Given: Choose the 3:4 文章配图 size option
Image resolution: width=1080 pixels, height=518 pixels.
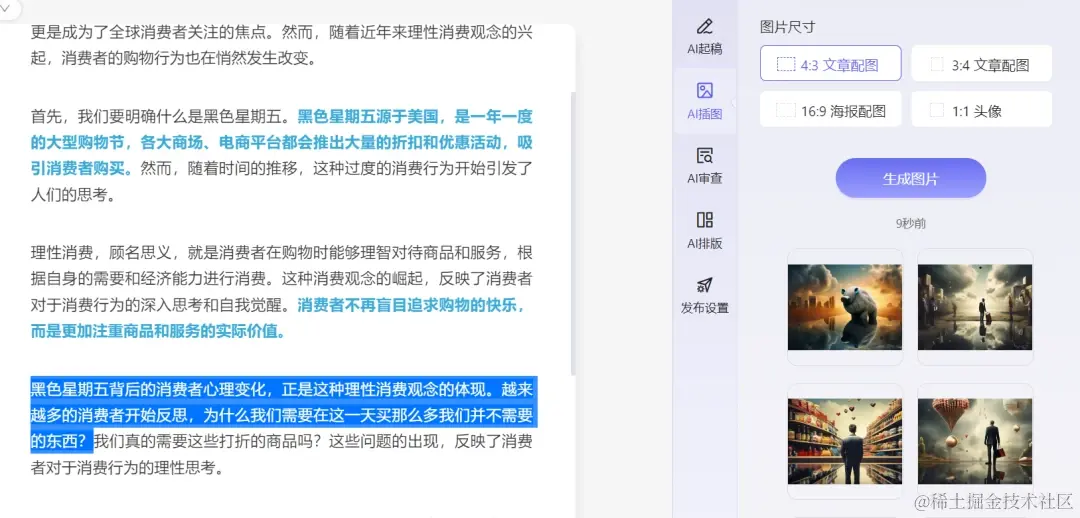Looking at the screenshot, I should [x=982, y=63].
